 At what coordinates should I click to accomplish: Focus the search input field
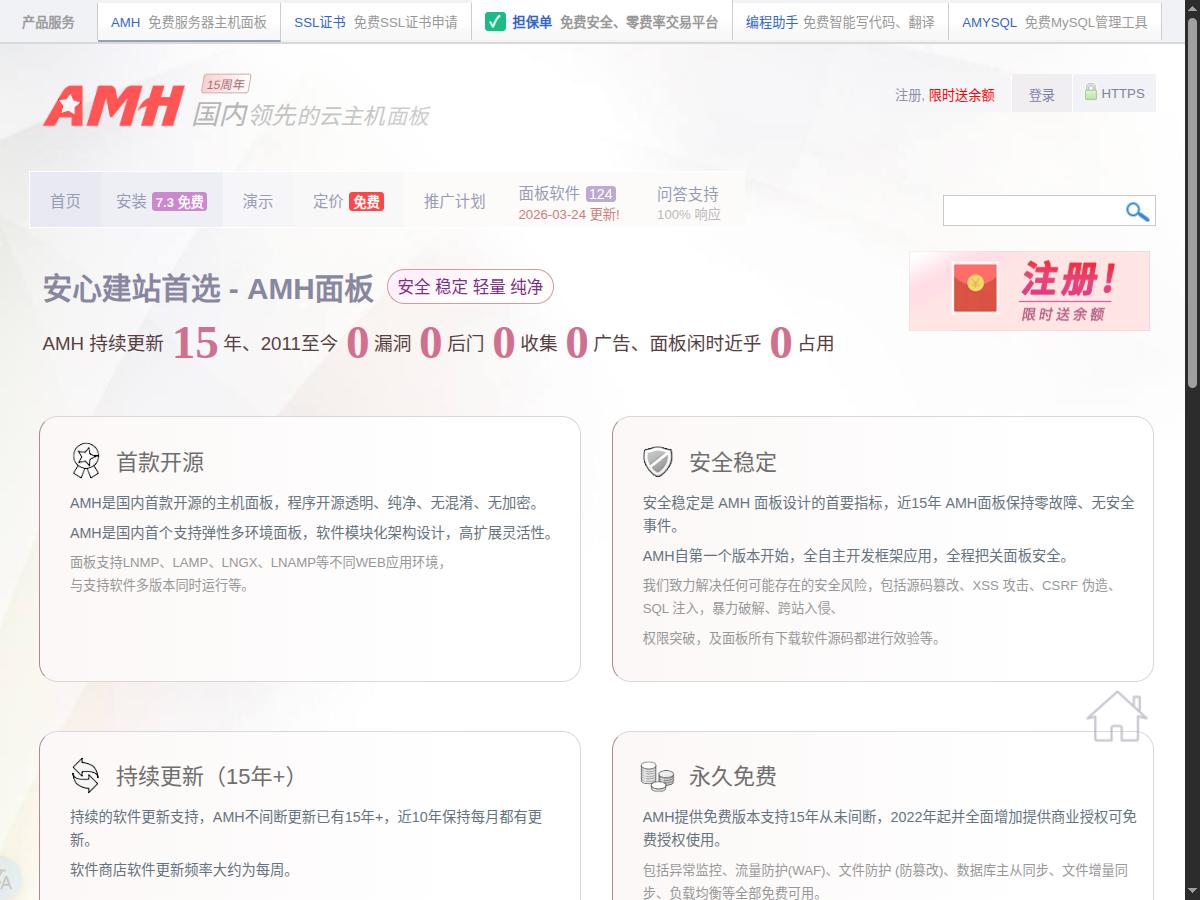[x=1030, y=211]
